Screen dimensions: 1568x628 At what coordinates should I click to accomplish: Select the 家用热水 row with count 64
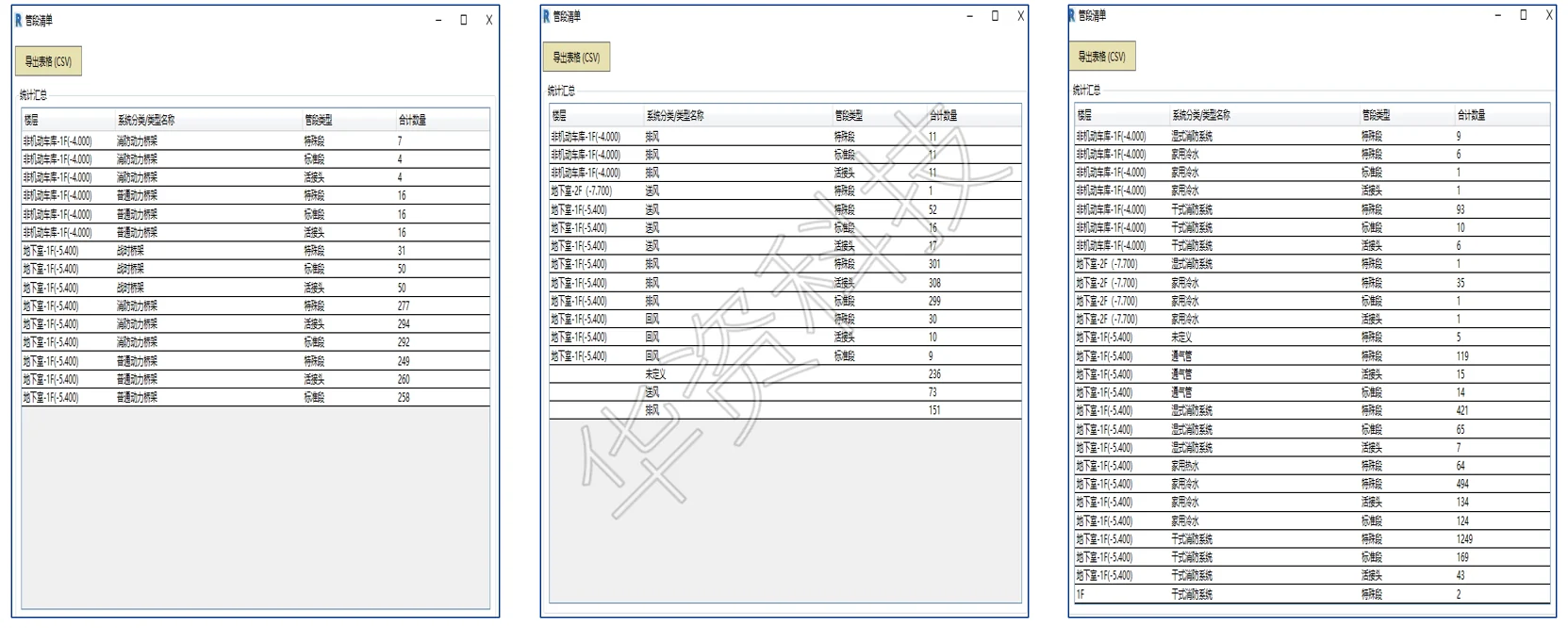pyautogui.click(x=1312, y=466)
